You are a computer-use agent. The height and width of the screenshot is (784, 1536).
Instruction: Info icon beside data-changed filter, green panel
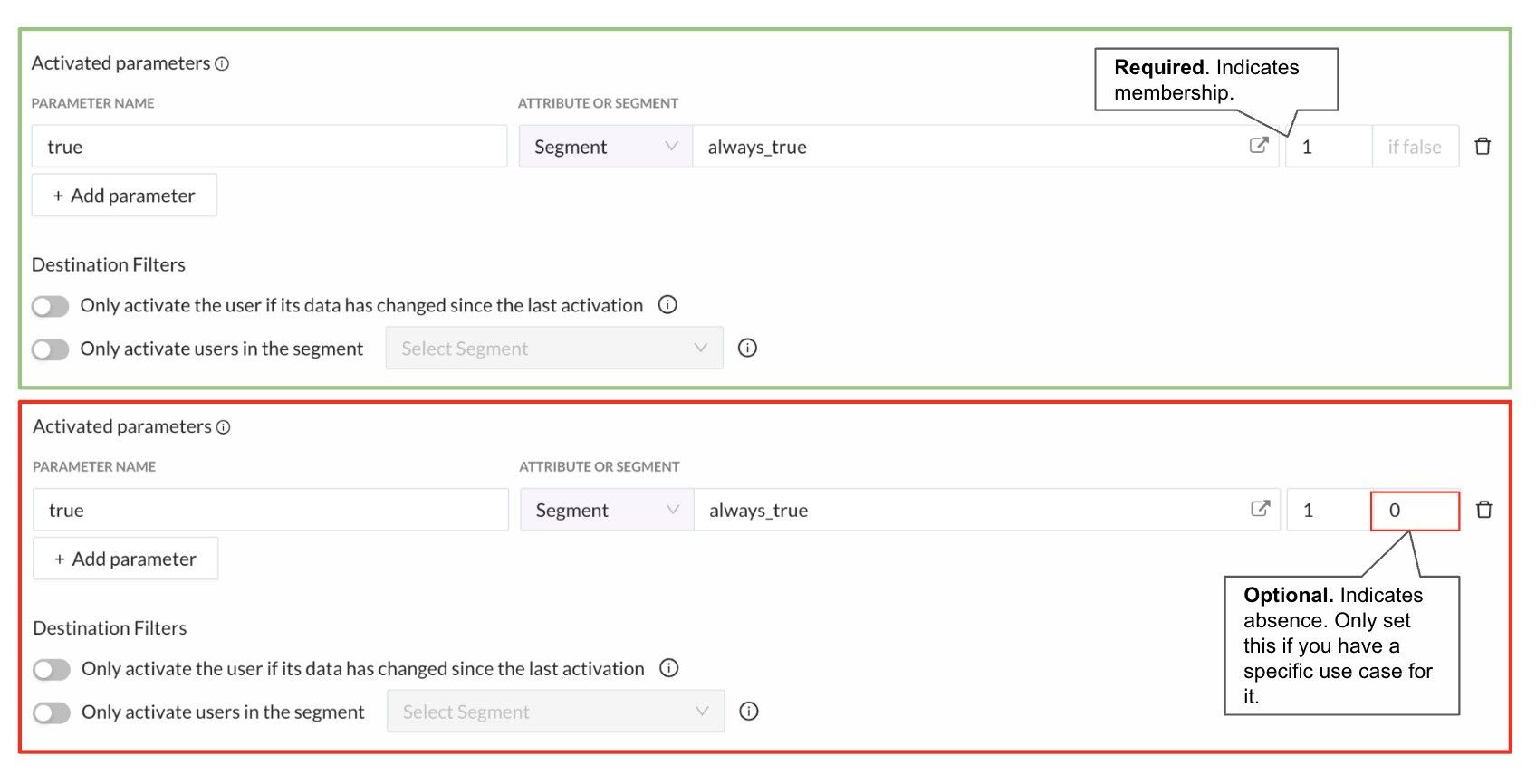[667, 305]
